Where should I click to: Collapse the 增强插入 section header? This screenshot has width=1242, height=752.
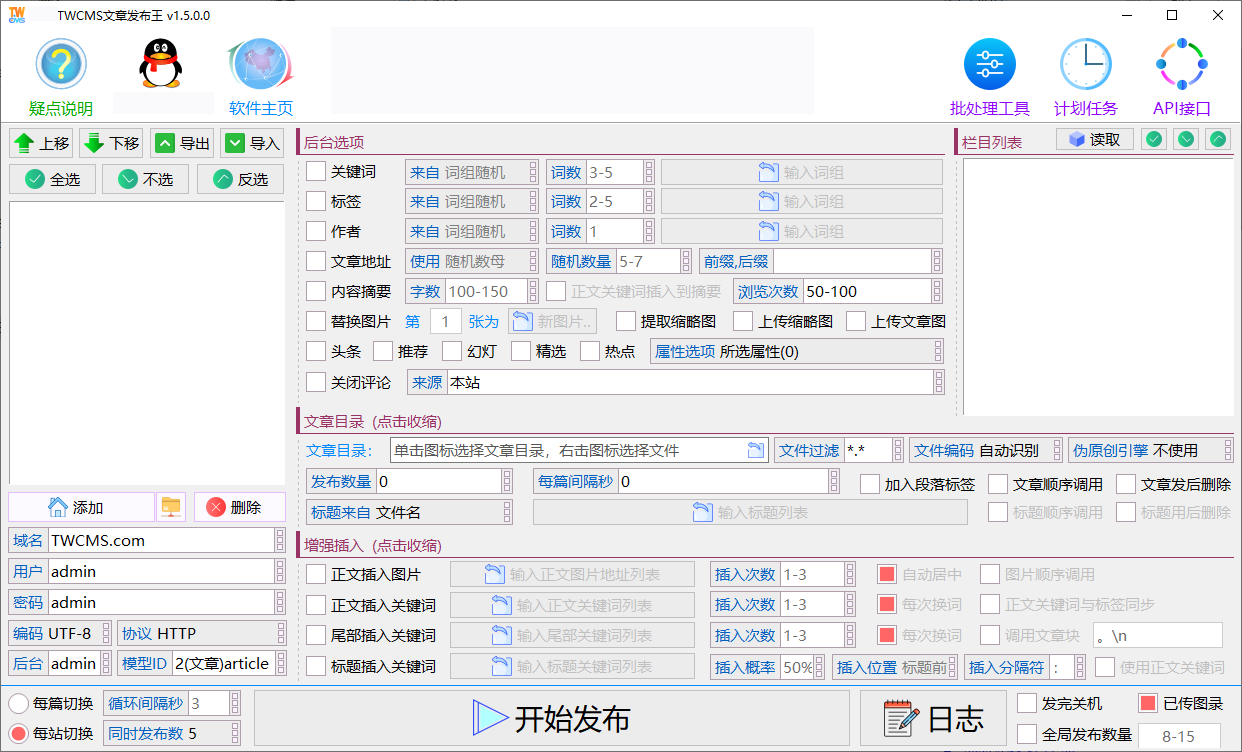tap(373, 546)
